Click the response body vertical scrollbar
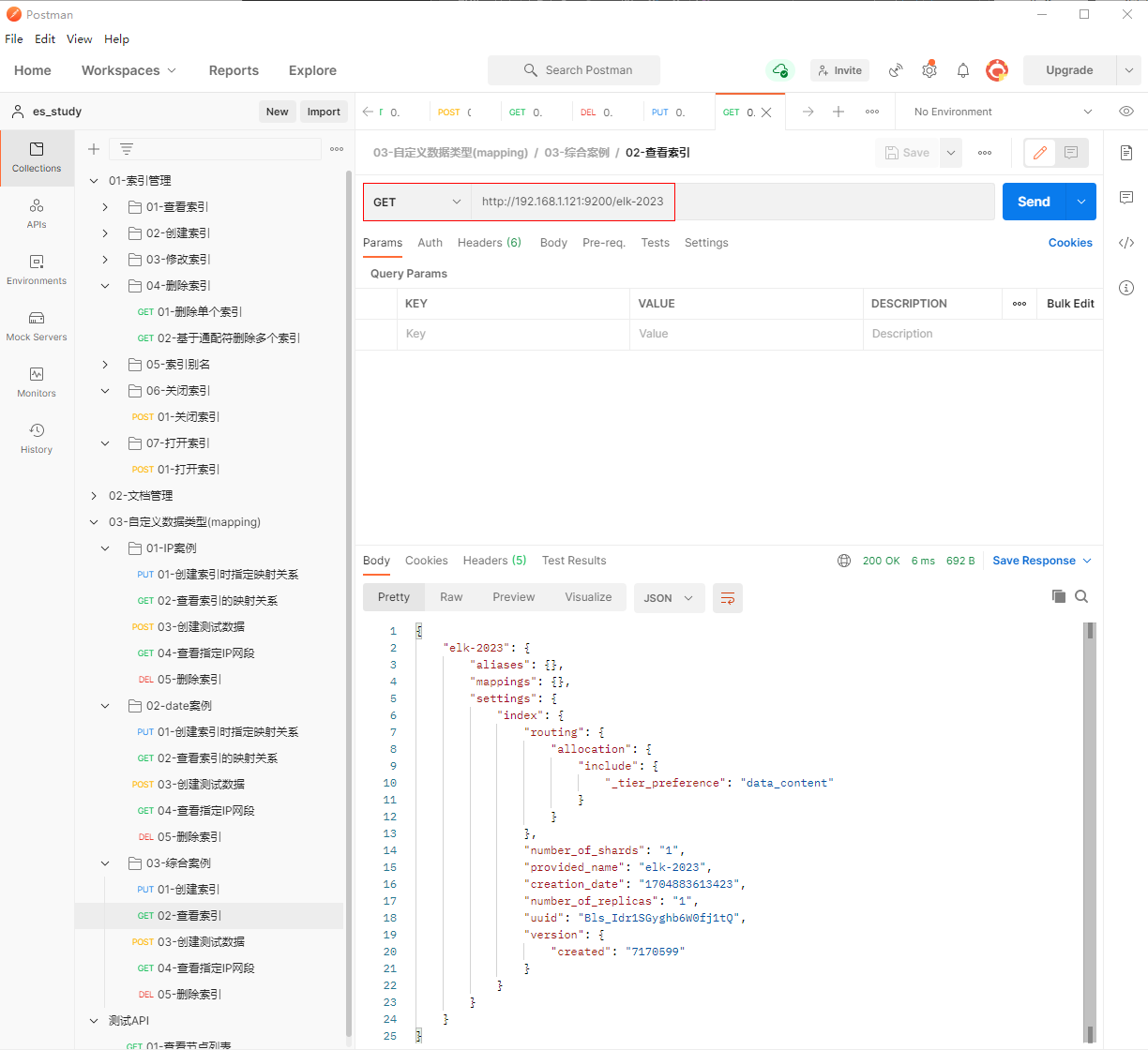This screenshot has width=1148, height=1050. [1090, 825]
